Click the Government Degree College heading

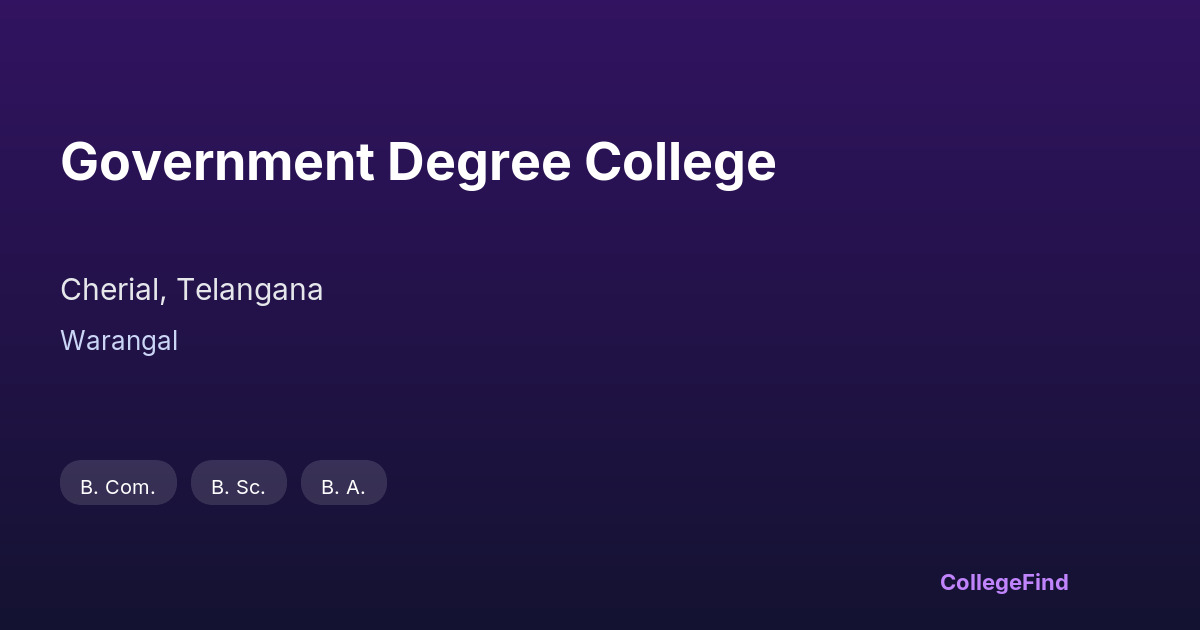click(418, 162)
